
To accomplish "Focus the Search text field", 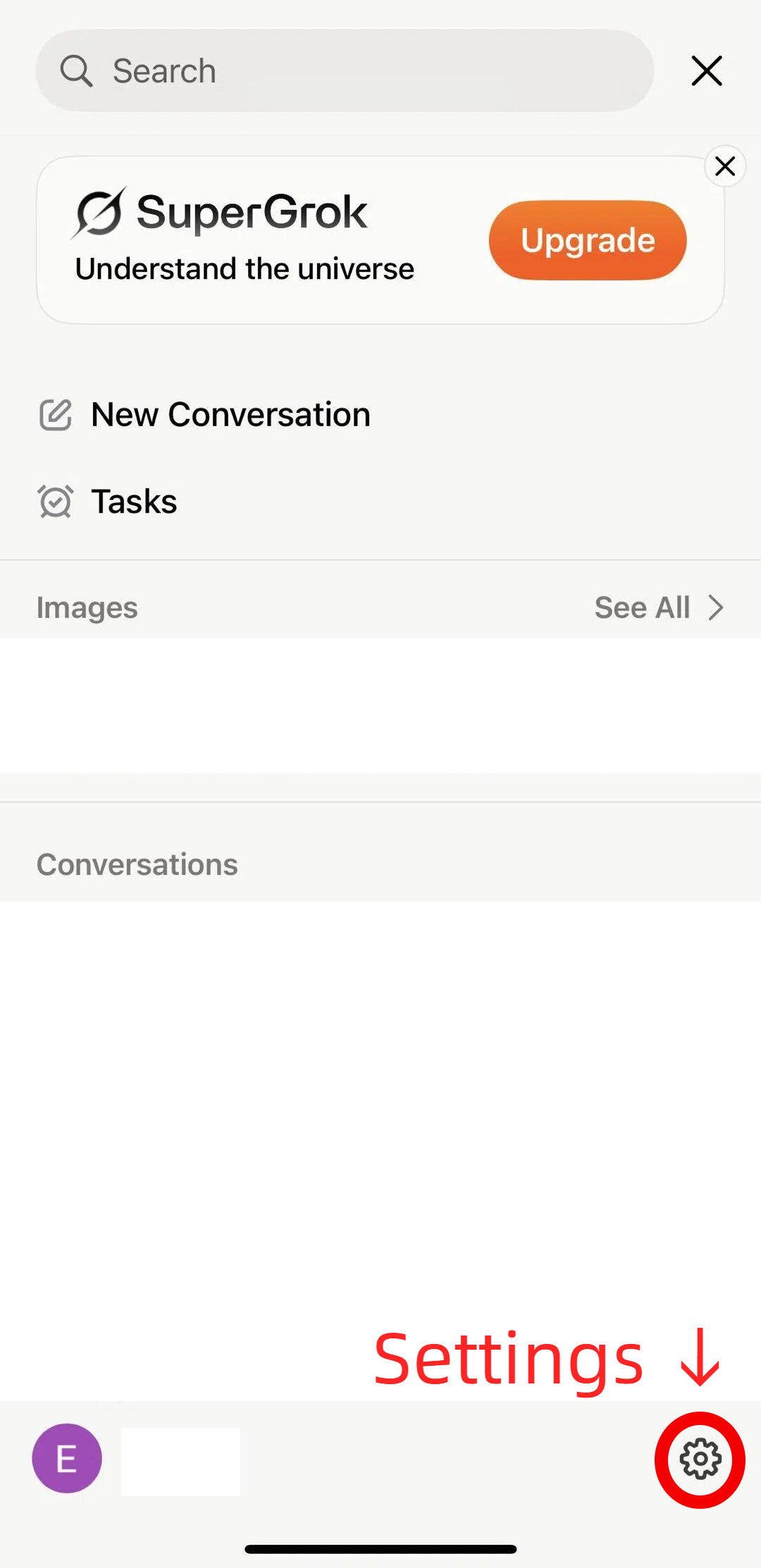I will click(345, 70).
